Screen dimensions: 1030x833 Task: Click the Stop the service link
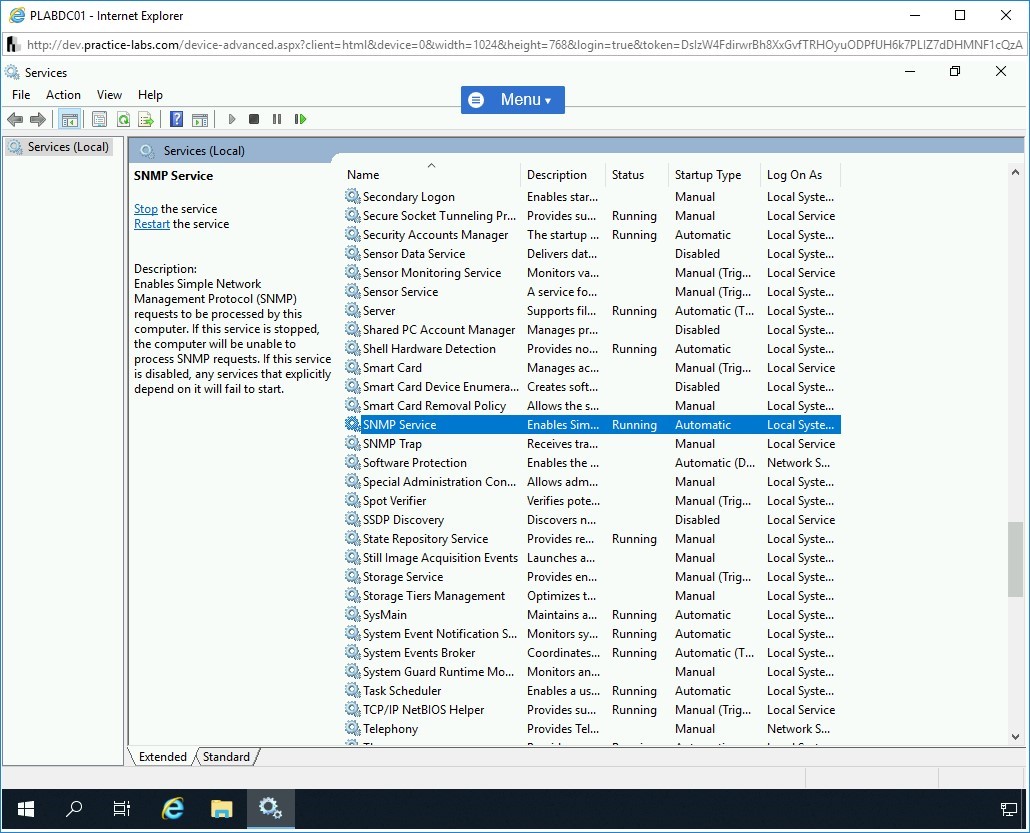(146, 209)
